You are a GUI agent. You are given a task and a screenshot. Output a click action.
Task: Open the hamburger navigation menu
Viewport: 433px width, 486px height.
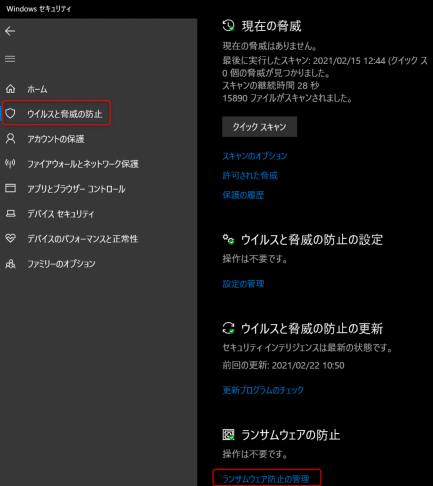click(x=10, y=59)
